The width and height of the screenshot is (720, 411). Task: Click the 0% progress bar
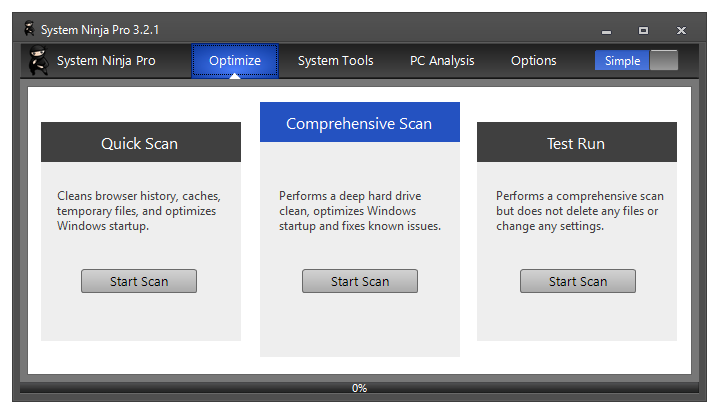click(360, 388)
